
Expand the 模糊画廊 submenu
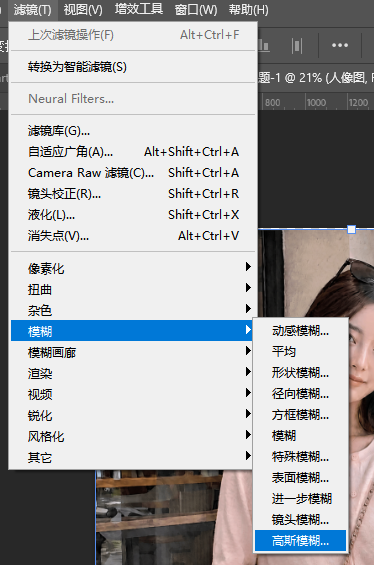tap(133, 352)
